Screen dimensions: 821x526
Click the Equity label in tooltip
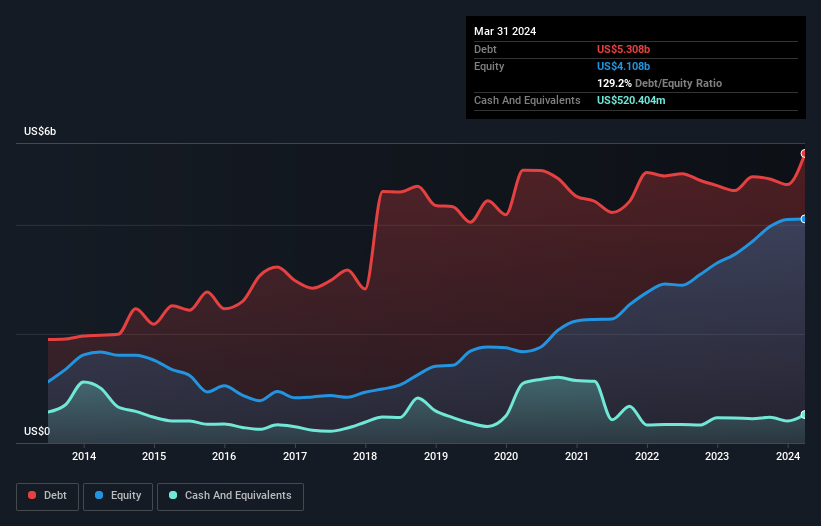[x=489, y=66]
